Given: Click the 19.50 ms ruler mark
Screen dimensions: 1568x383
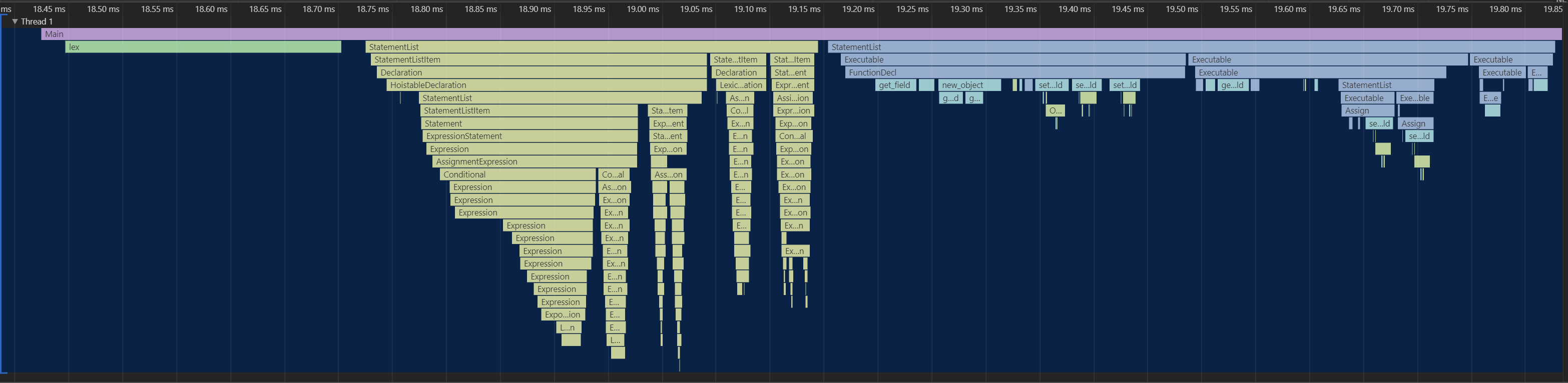Looking at the screenshot, I should (x=1182, y=9).
